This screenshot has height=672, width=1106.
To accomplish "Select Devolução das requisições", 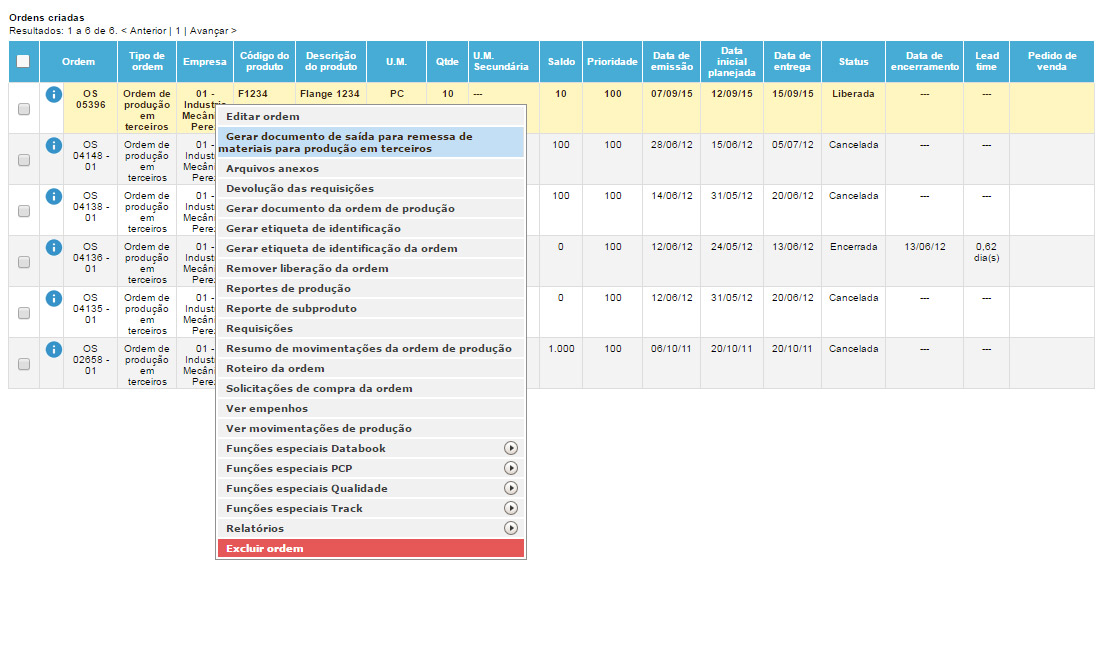I will pyautogui.click(x=371, y=188).
